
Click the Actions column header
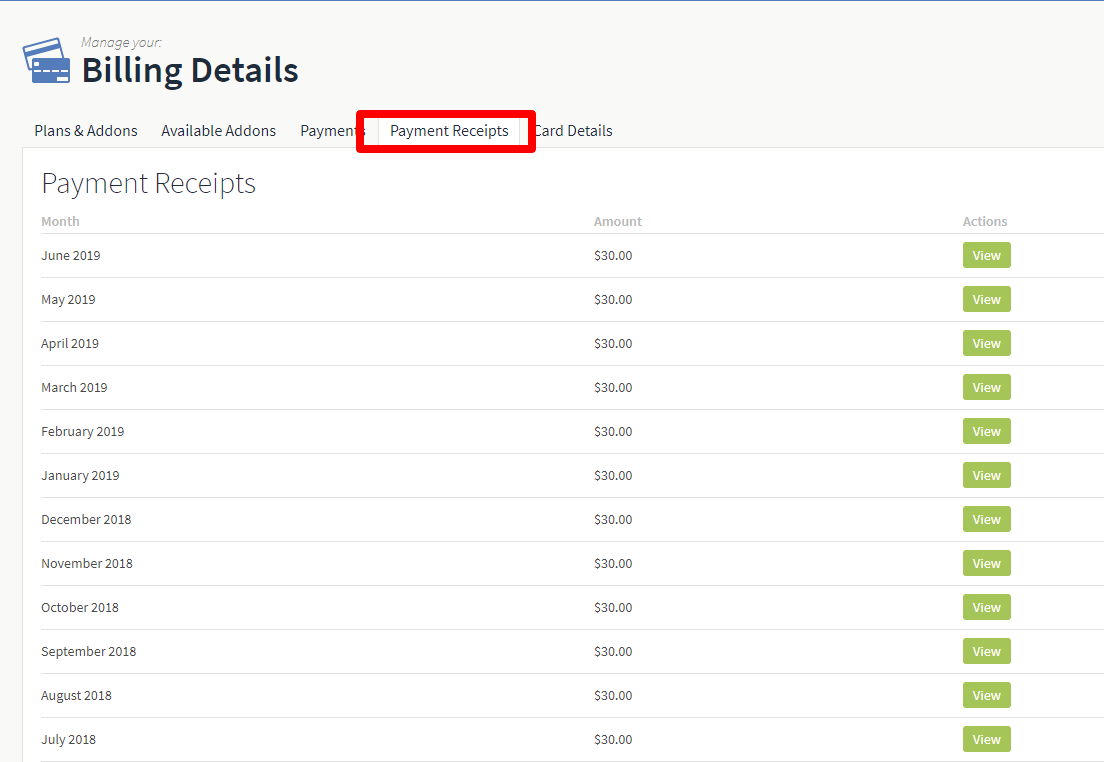985,221
